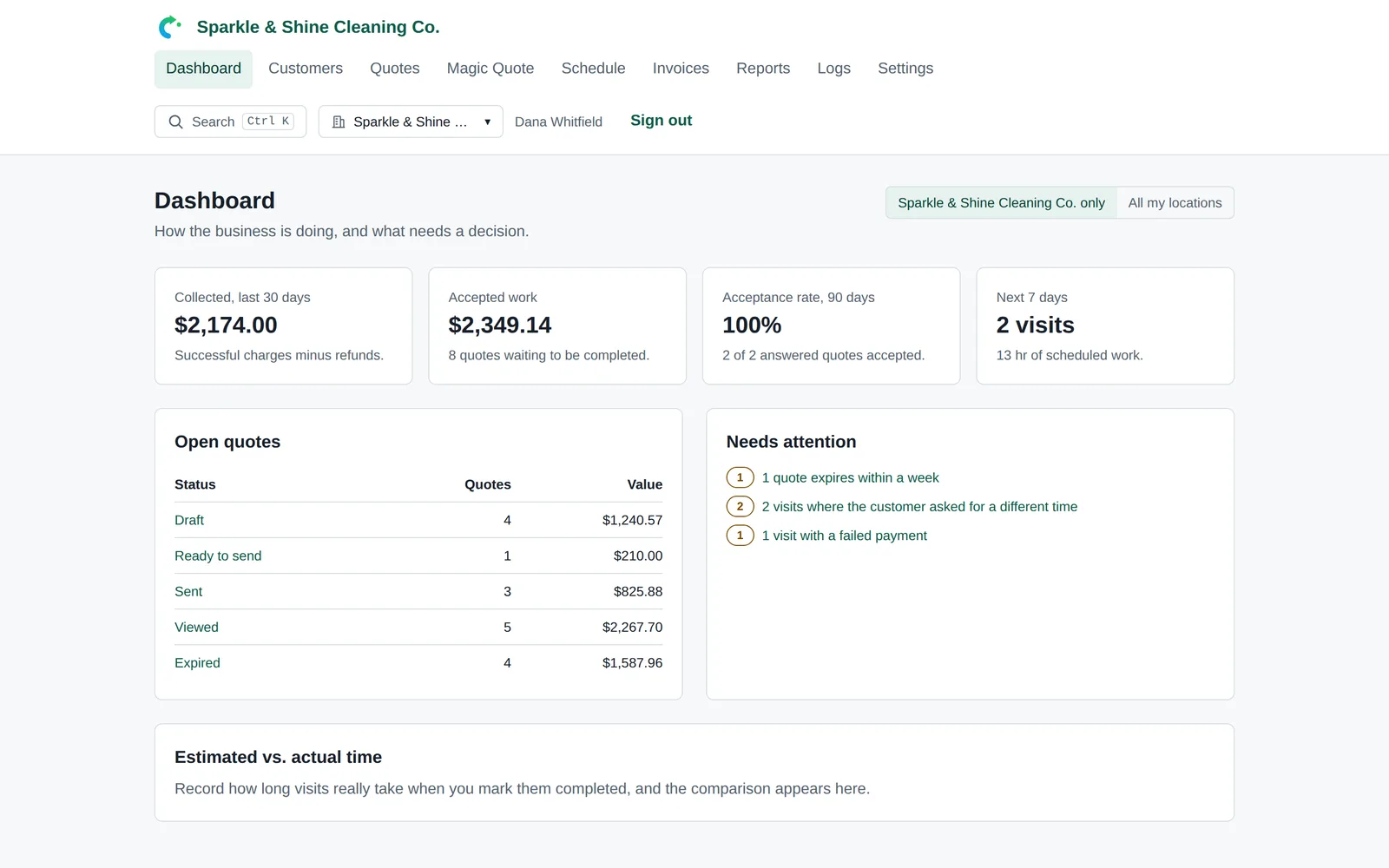Click the badge for failed payment visit
The height and width of the screenshot is (868, 1389).
pos(740,536)
